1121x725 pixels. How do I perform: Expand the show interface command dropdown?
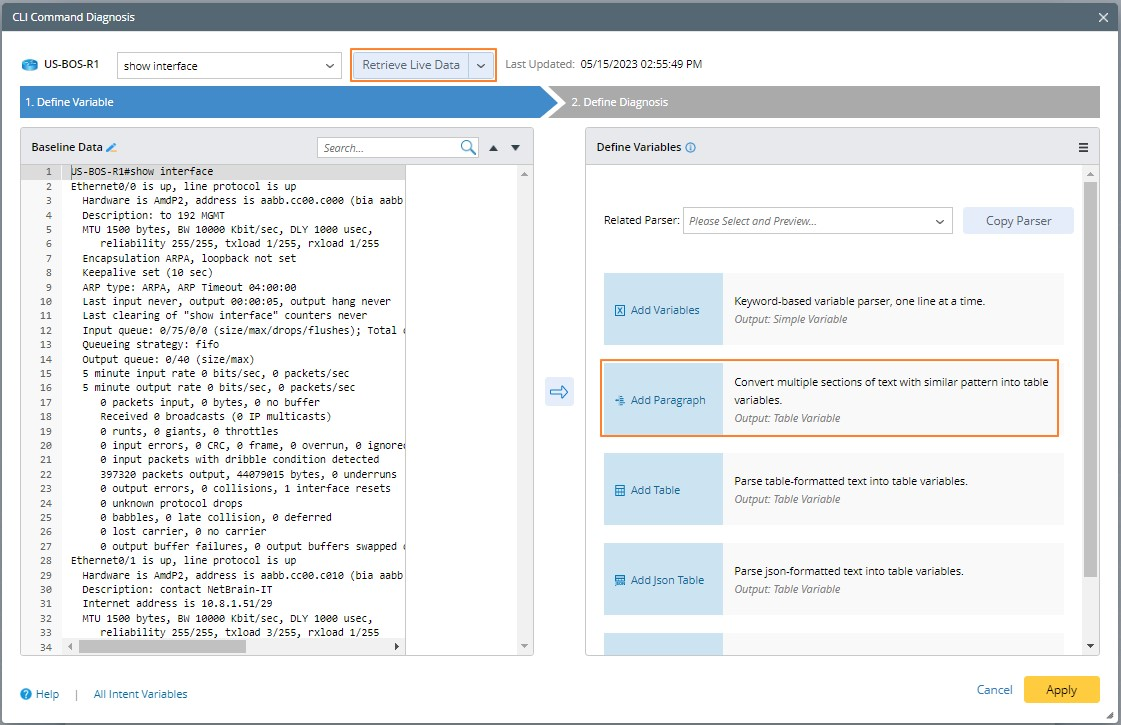[331, 66]
